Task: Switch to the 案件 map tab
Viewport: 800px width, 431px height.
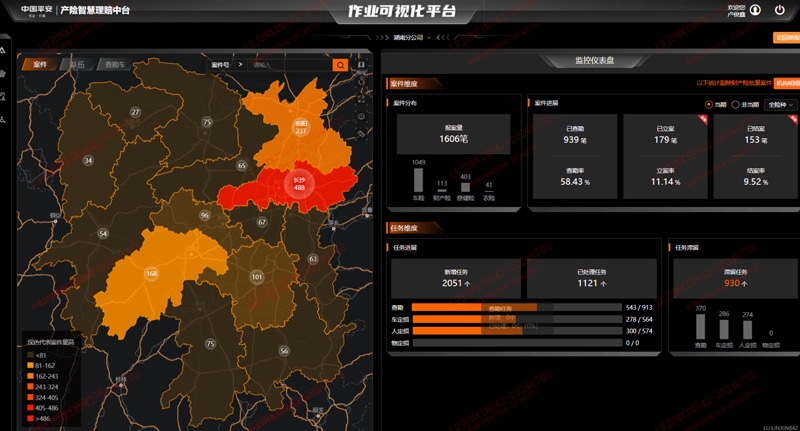Action: [x=40, y=64]
